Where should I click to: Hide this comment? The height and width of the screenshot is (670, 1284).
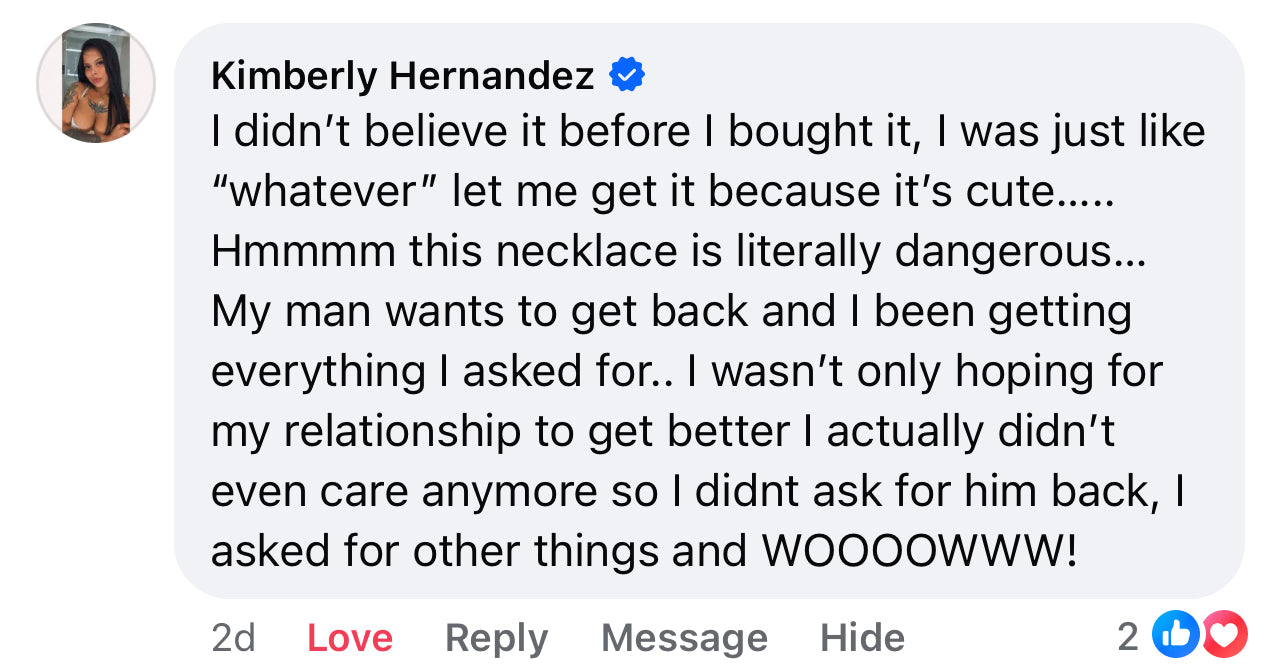862,637
